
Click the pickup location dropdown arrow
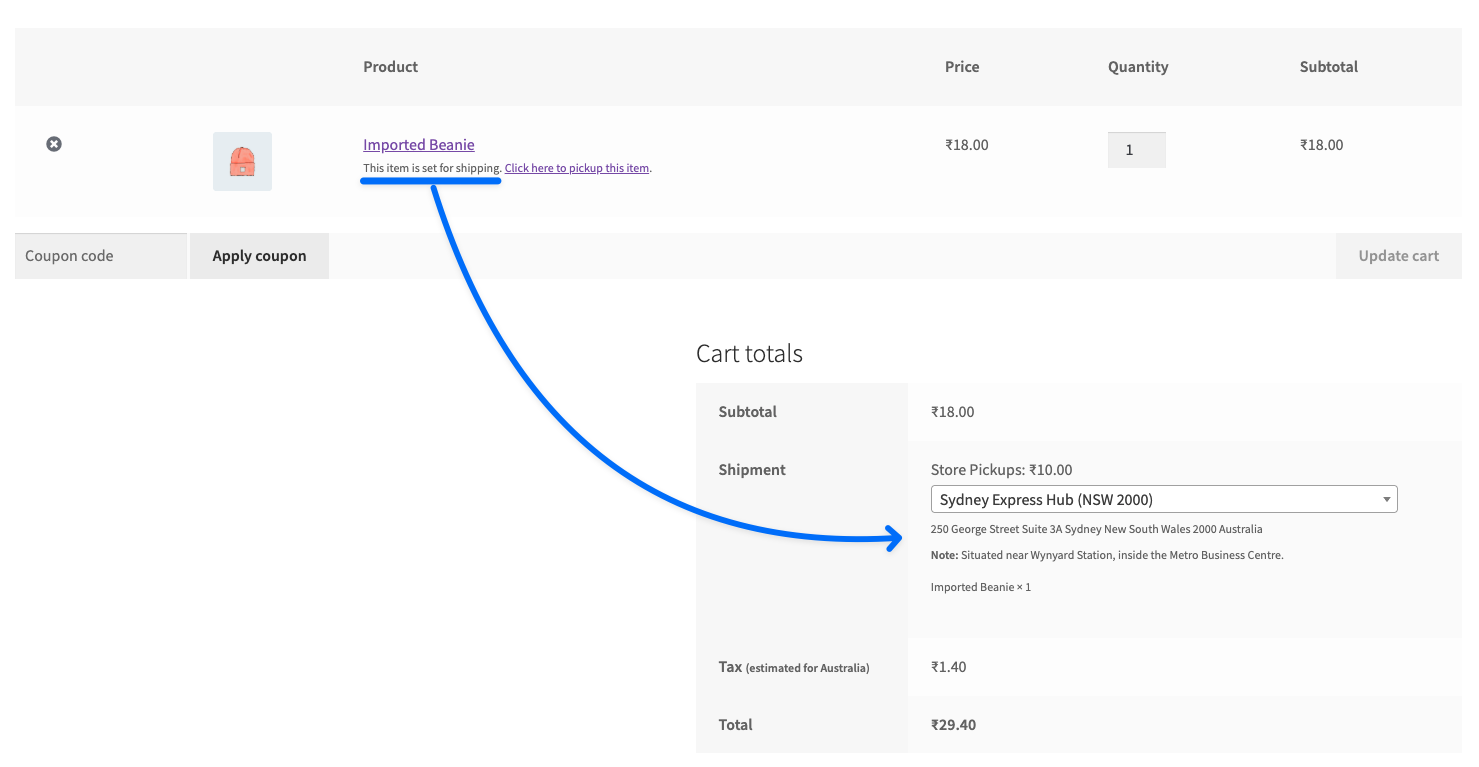click(x=1386, y=500)
